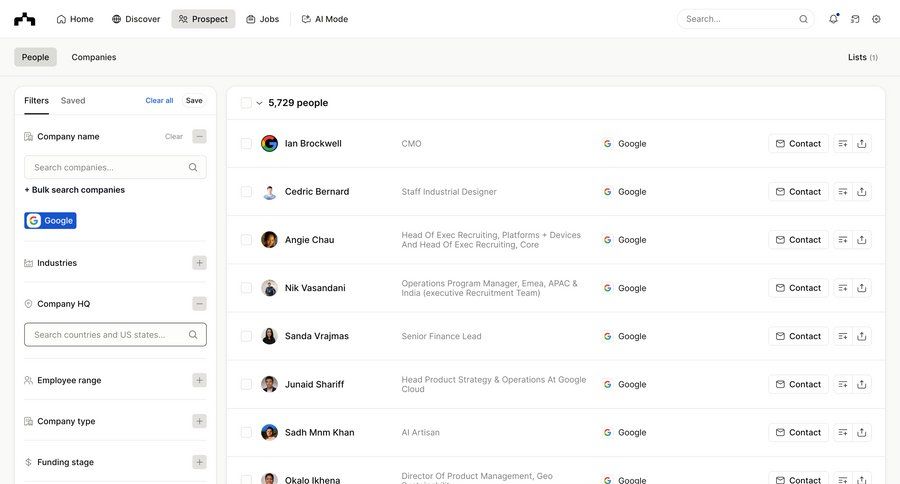
Task: Go to the Home tab
Action: pos(75,19)
